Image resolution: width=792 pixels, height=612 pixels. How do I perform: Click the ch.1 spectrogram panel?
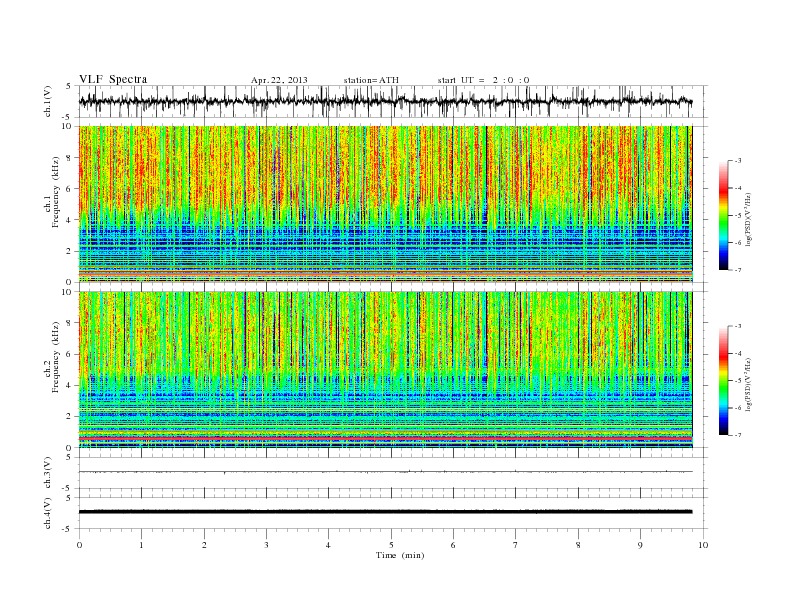coord(385,204)
